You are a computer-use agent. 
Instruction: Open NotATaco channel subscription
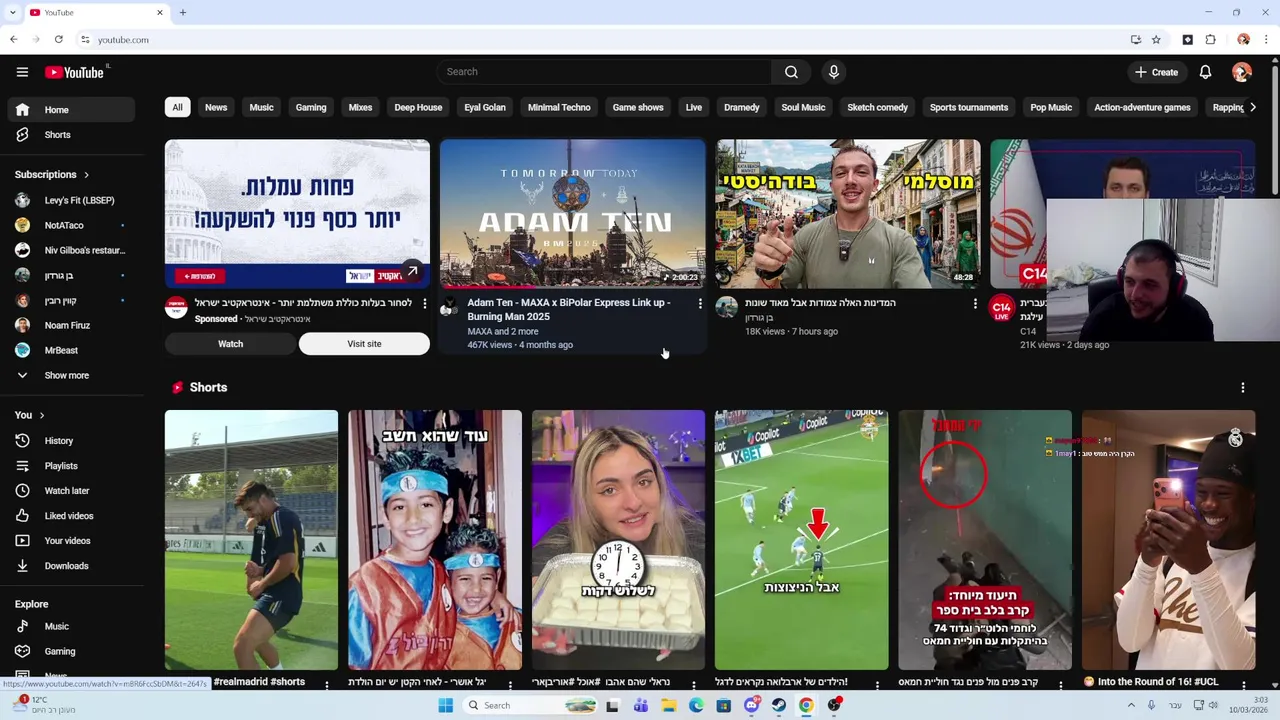click(70, 226)
